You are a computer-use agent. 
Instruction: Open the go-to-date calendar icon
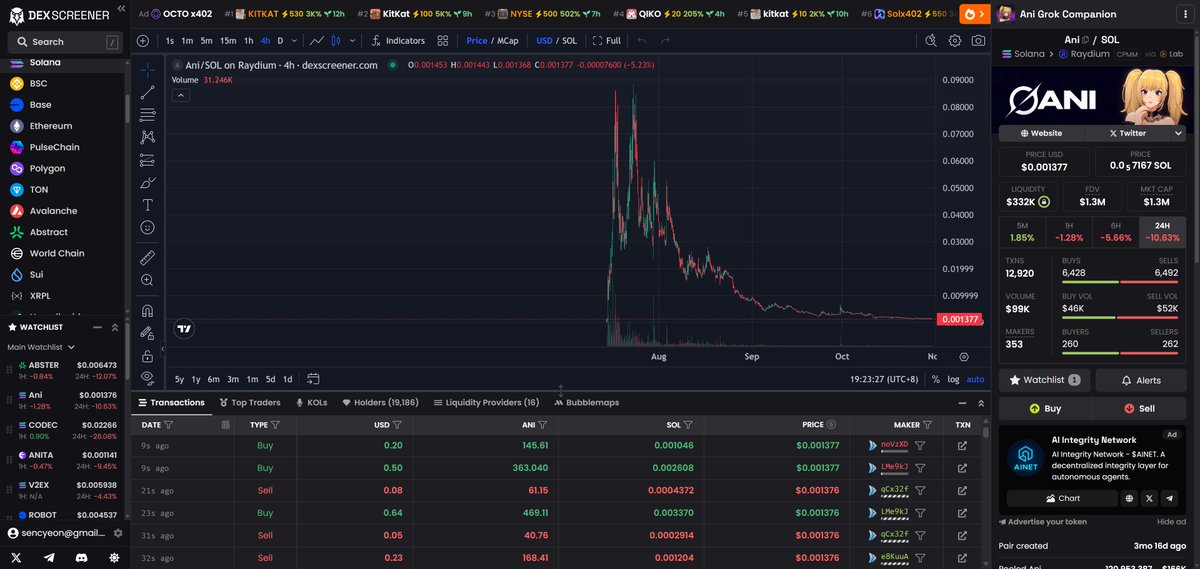(x=313, y=379)
